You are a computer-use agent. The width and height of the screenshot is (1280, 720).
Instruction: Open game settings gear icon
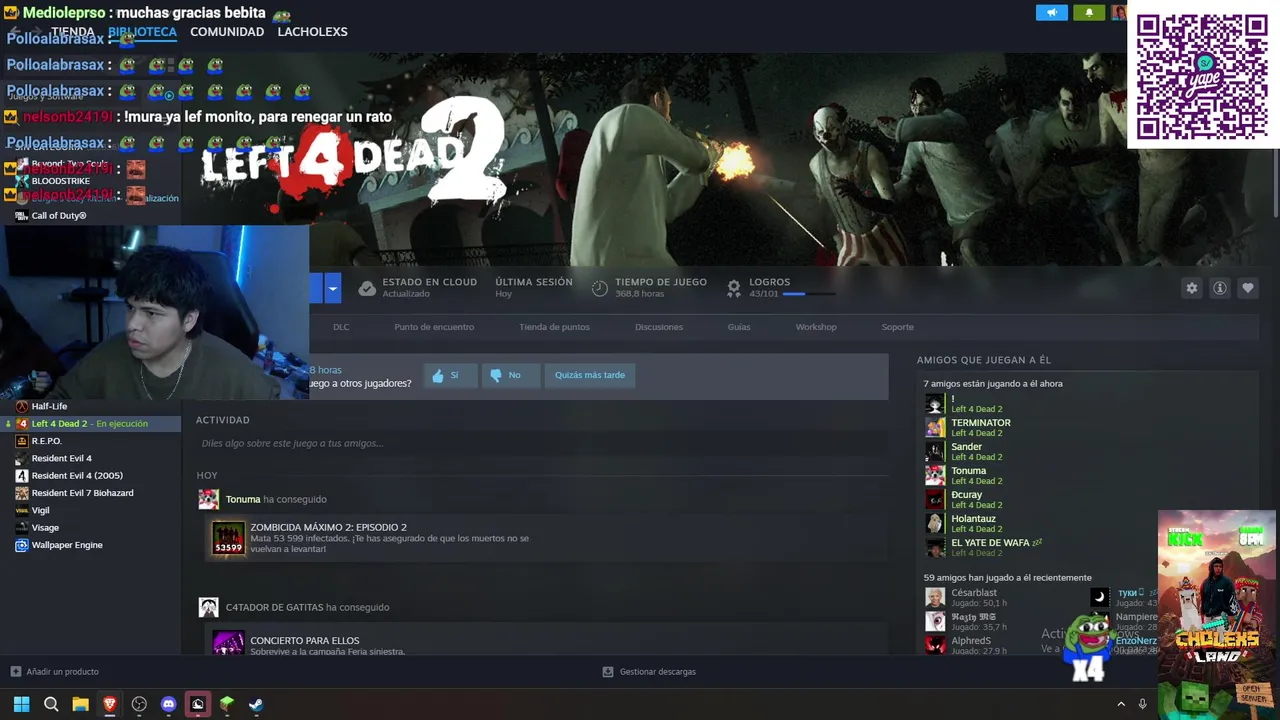1192,288
